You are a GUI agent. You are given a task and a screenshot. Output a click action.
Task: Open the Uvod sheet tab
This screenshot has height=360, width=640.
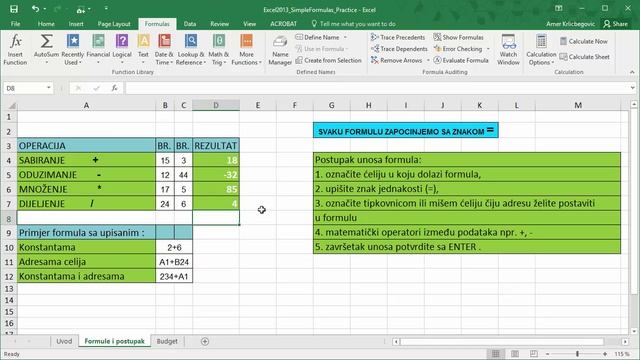pyautogui.click(x=64, y=341)
